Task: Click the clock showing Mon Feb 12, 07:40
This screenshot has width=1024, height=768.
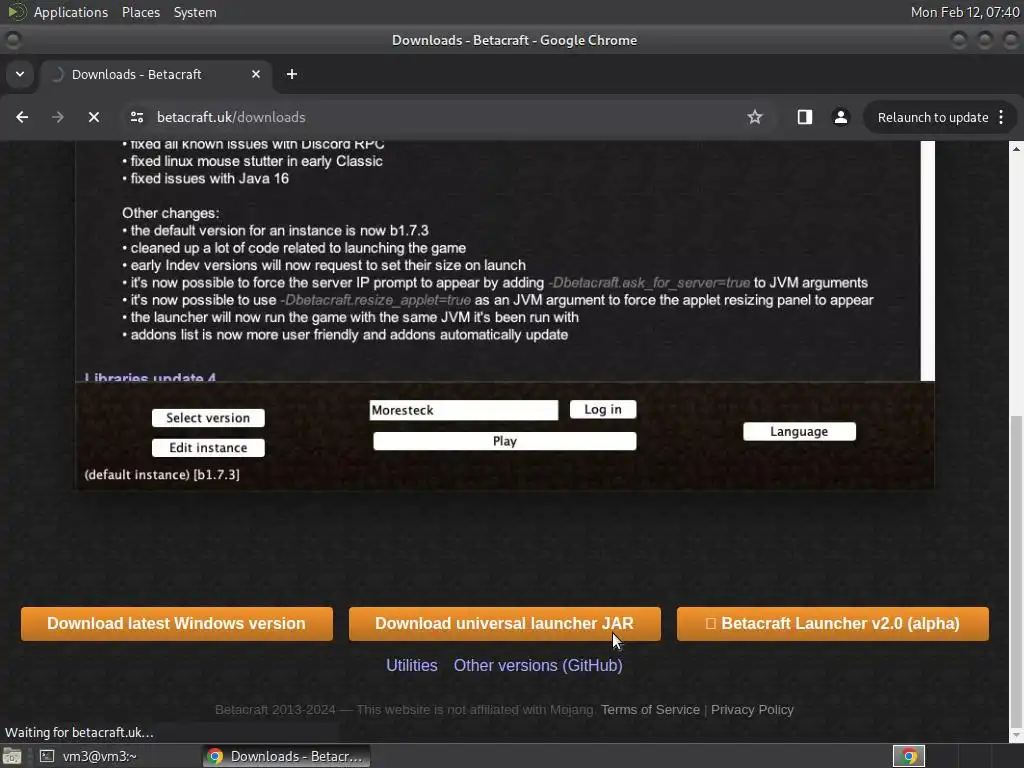Action: click(x=965, y=12)
